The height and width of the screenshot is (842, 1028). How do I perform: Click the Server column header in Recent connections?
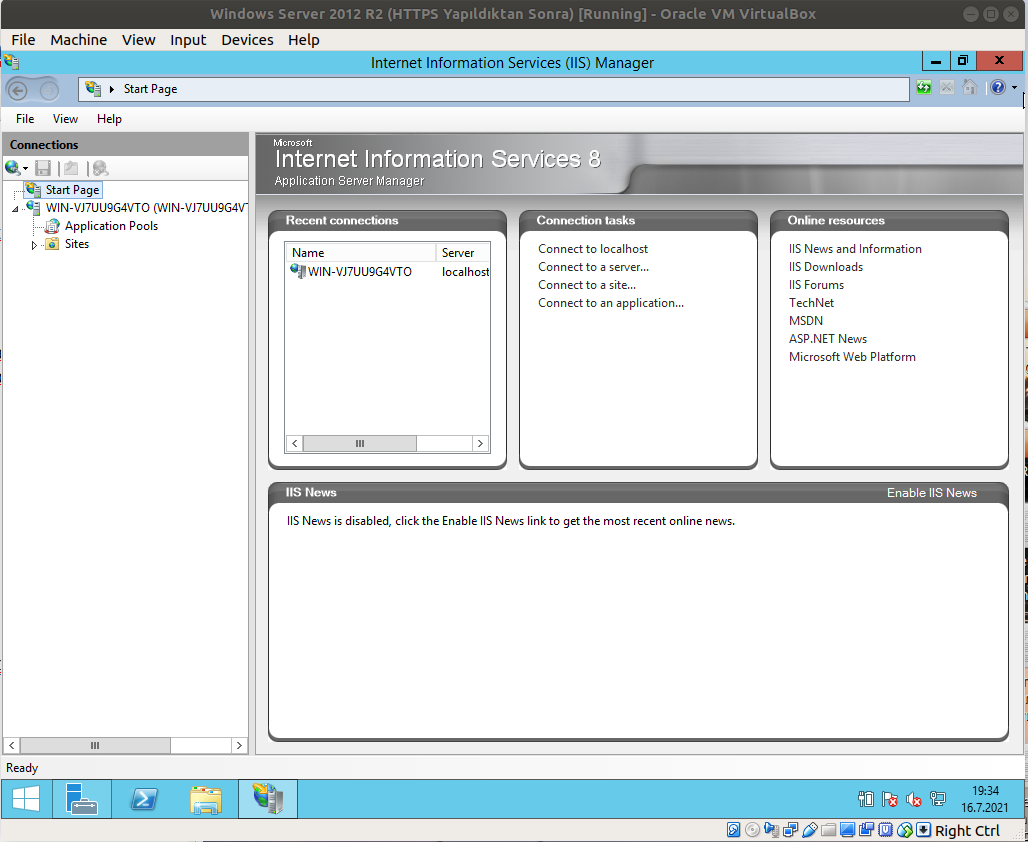point(463,252)
